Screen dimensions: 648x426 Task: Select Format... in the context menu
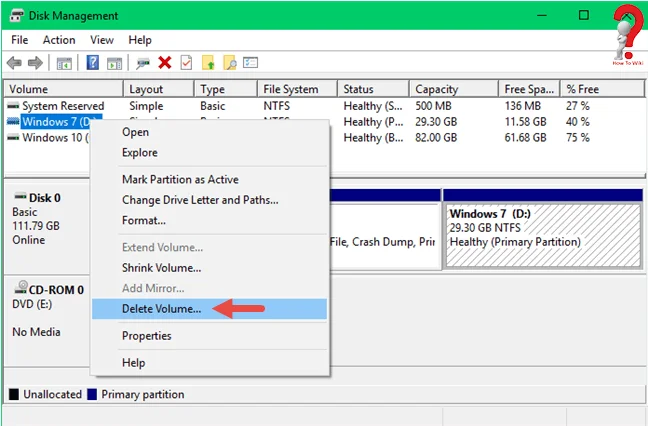click(x=143, y=220)
